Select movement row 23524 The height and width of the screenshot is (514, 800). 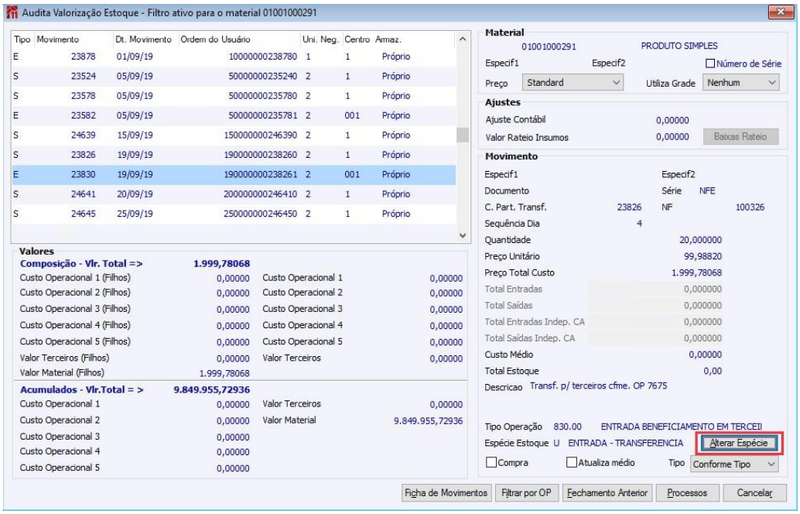tap(234, 76)
